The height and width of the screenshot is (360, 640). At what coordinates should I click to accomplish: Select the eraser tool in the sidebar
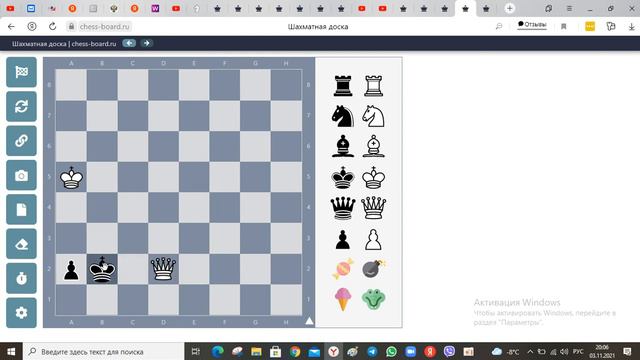tap(21, 244)
